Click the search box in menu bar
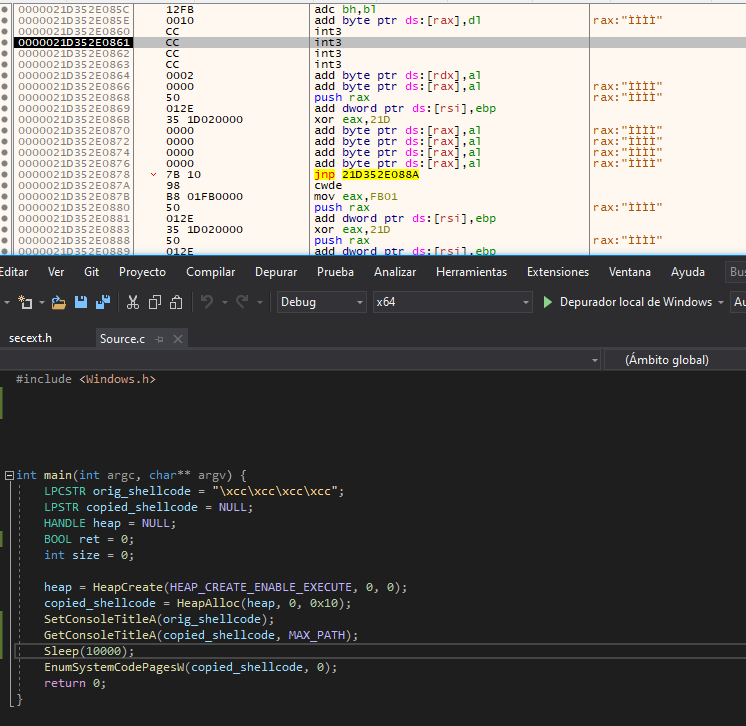 (x=736, y=272)
